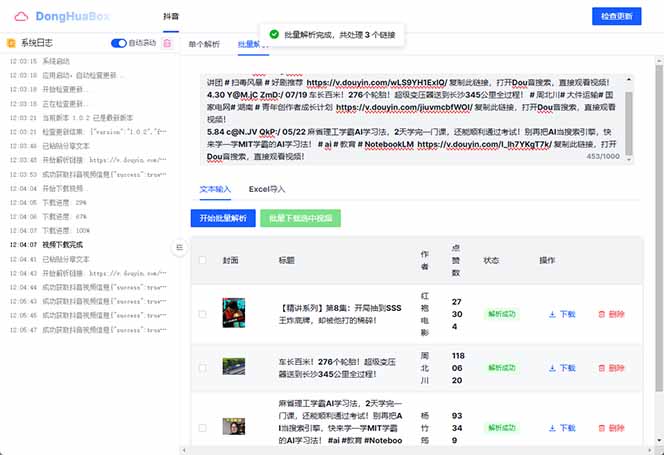Click like count 27304 in first row

pyautogui.click(x=456, y=314)
